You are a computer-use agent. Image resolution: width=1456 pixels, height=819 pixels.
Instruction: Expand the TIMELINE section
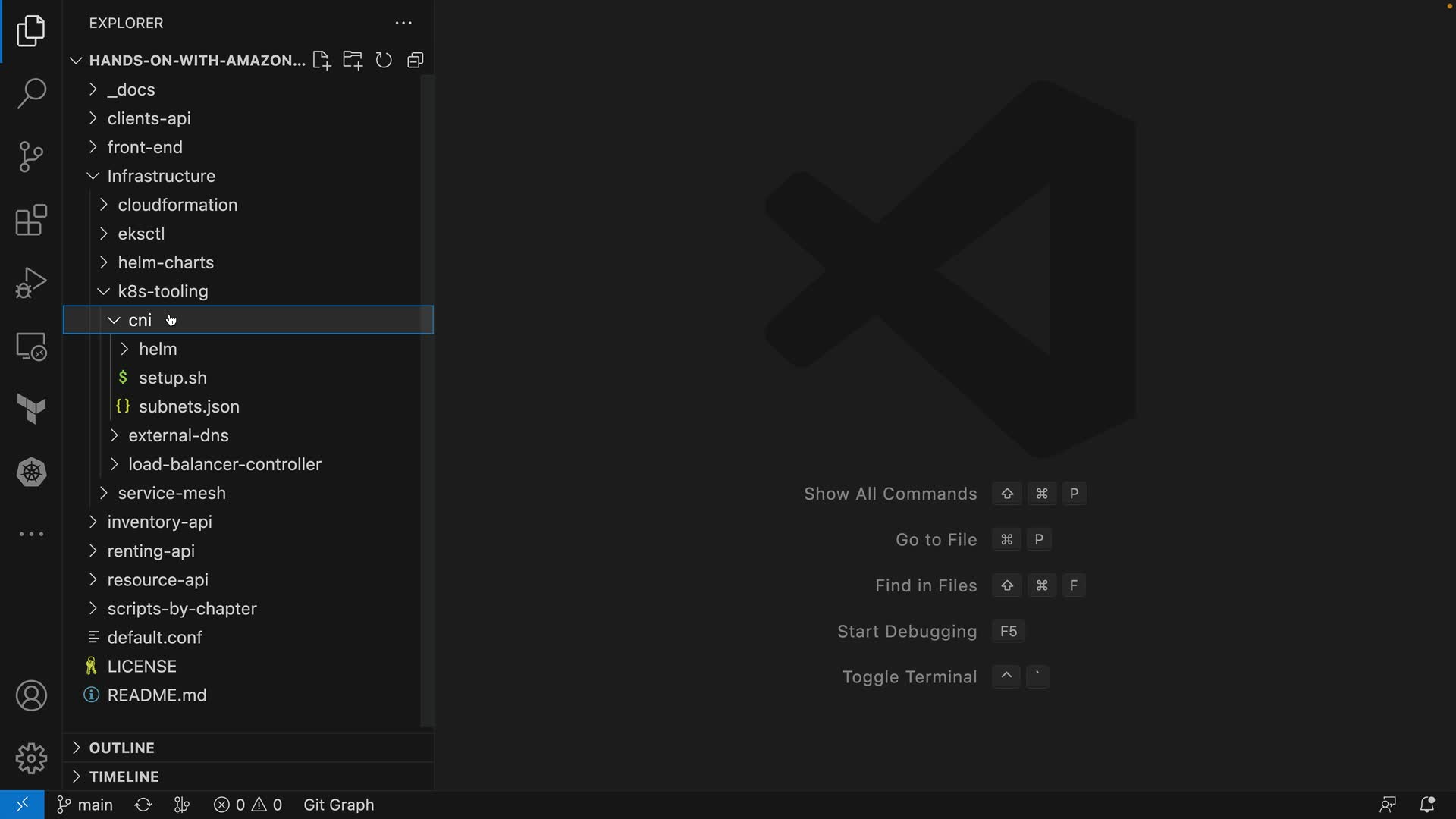pyautogui.click(x=124, y=777)
